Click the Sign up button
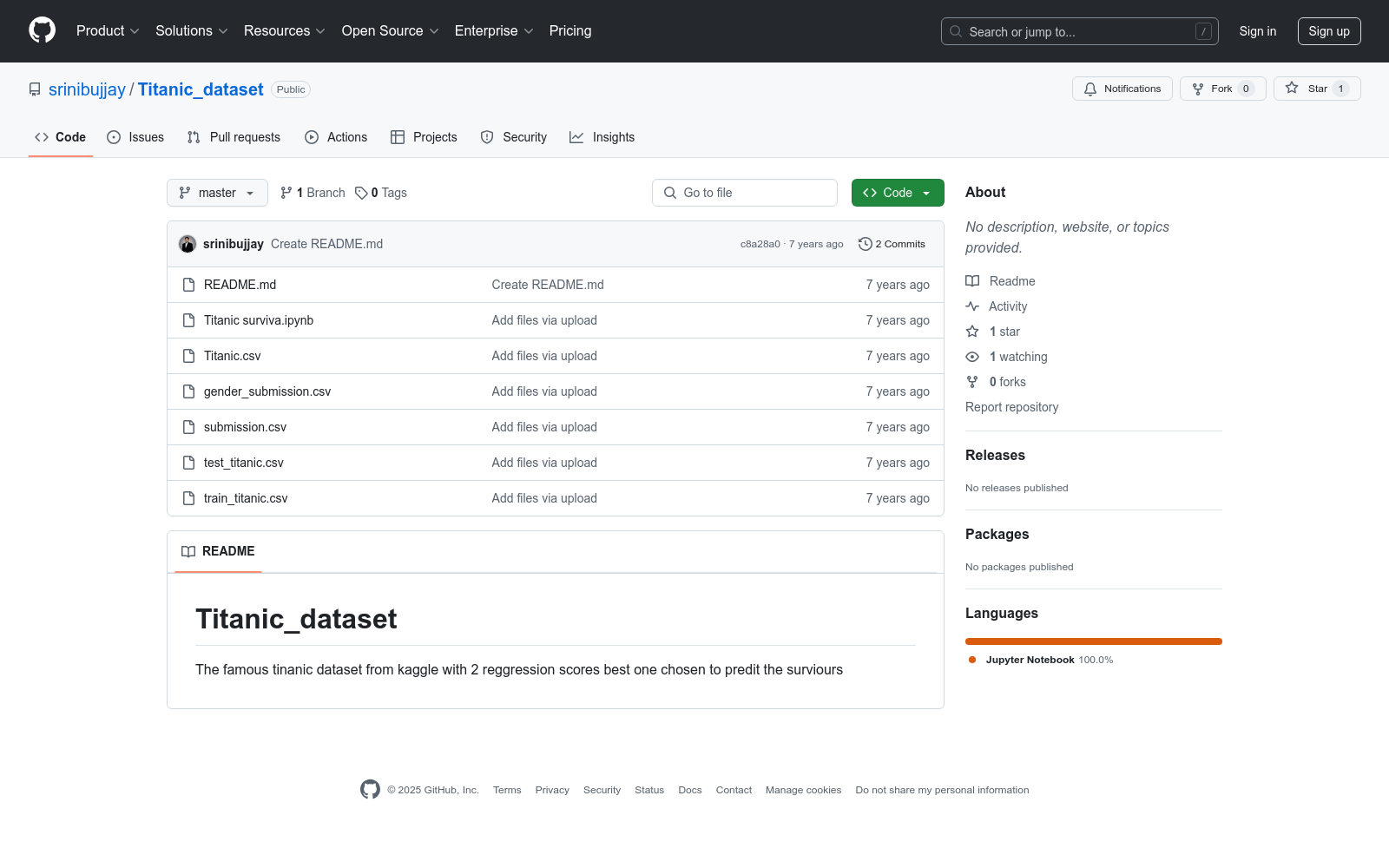The height and width of the screenshot is (868, 1389). pos(1329,31)
